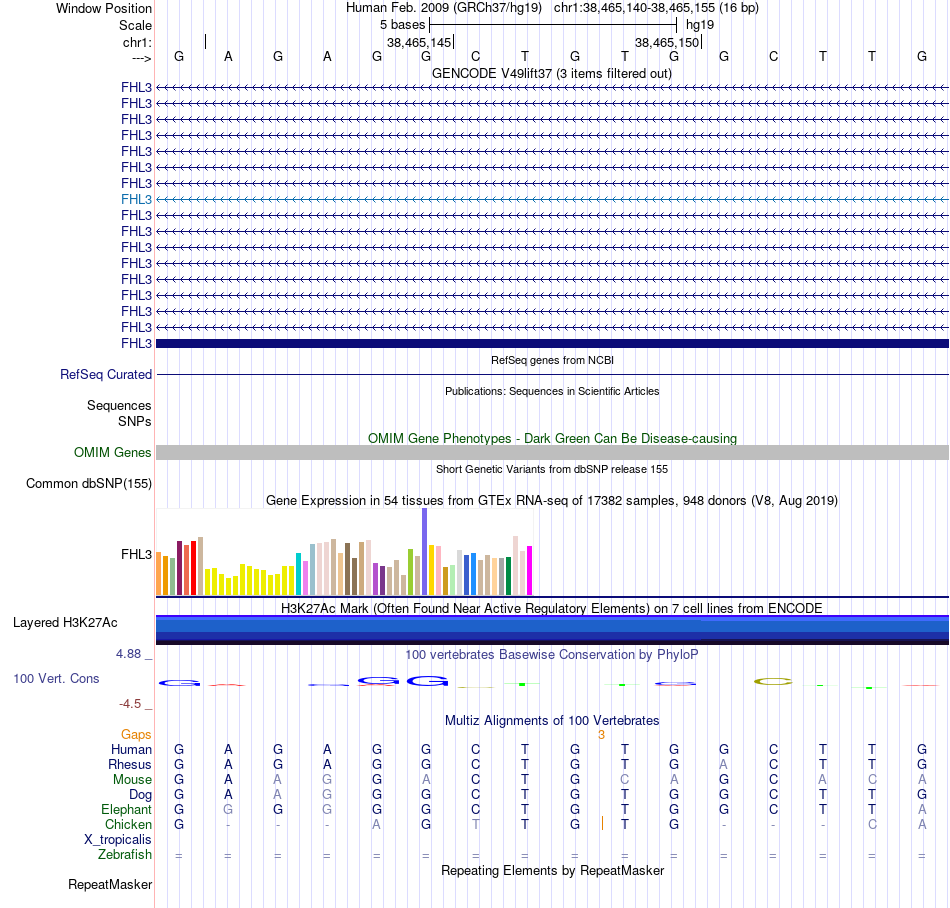Open 100 vertebrates Basewise Conservation PhyloP title
The width and height of the screenshot is (950, 908).
[x=551, y=654]
